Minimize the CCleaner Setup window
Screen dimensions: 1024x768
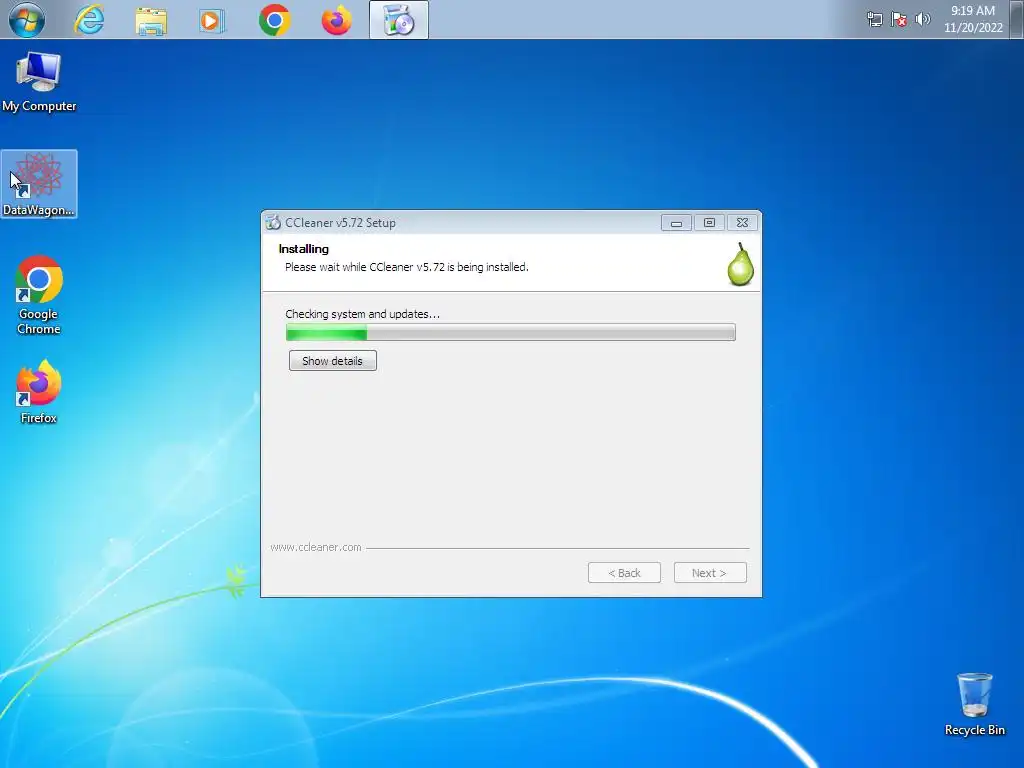point(676,223)
